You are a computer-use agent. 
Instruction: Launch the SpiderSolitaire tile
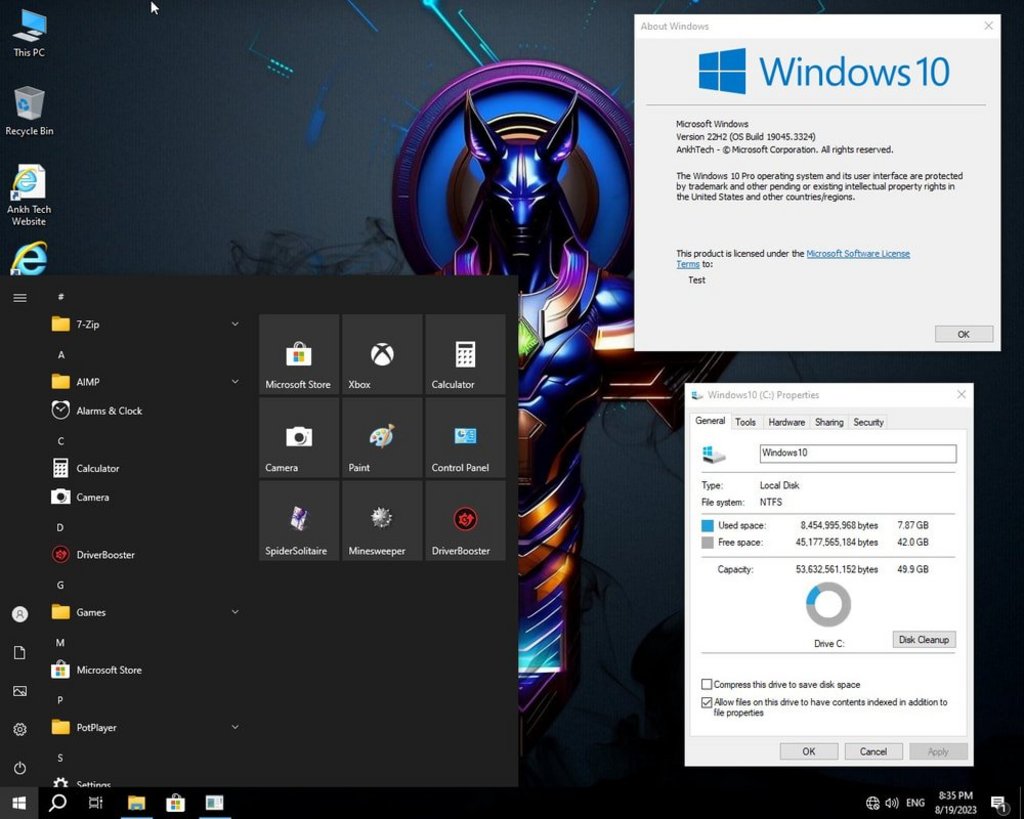pos(298,521)
